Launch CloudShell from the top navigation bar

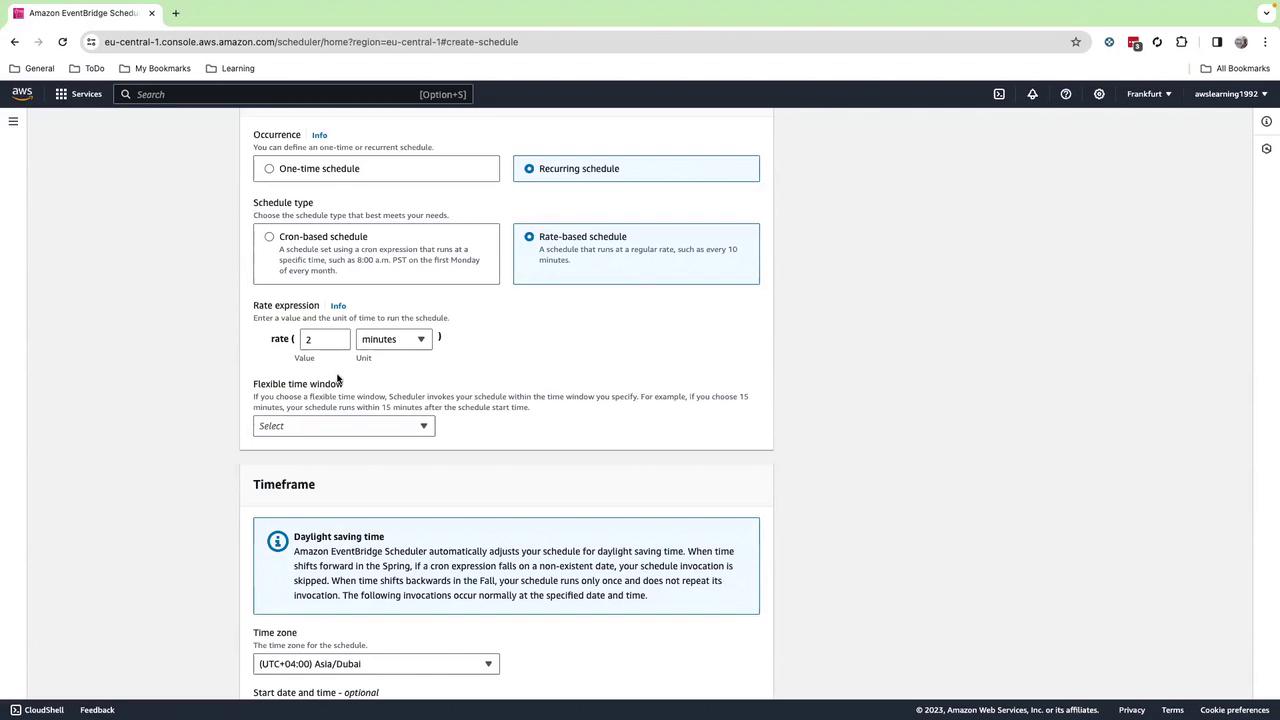pos(999,94)
